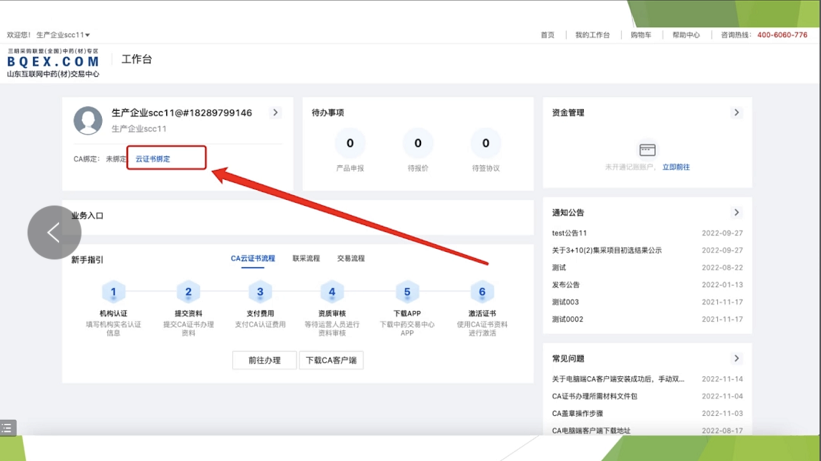Click the 待报价 count of 0
Image resolution: width=821 pixels, height=461 pixels.
418,144
